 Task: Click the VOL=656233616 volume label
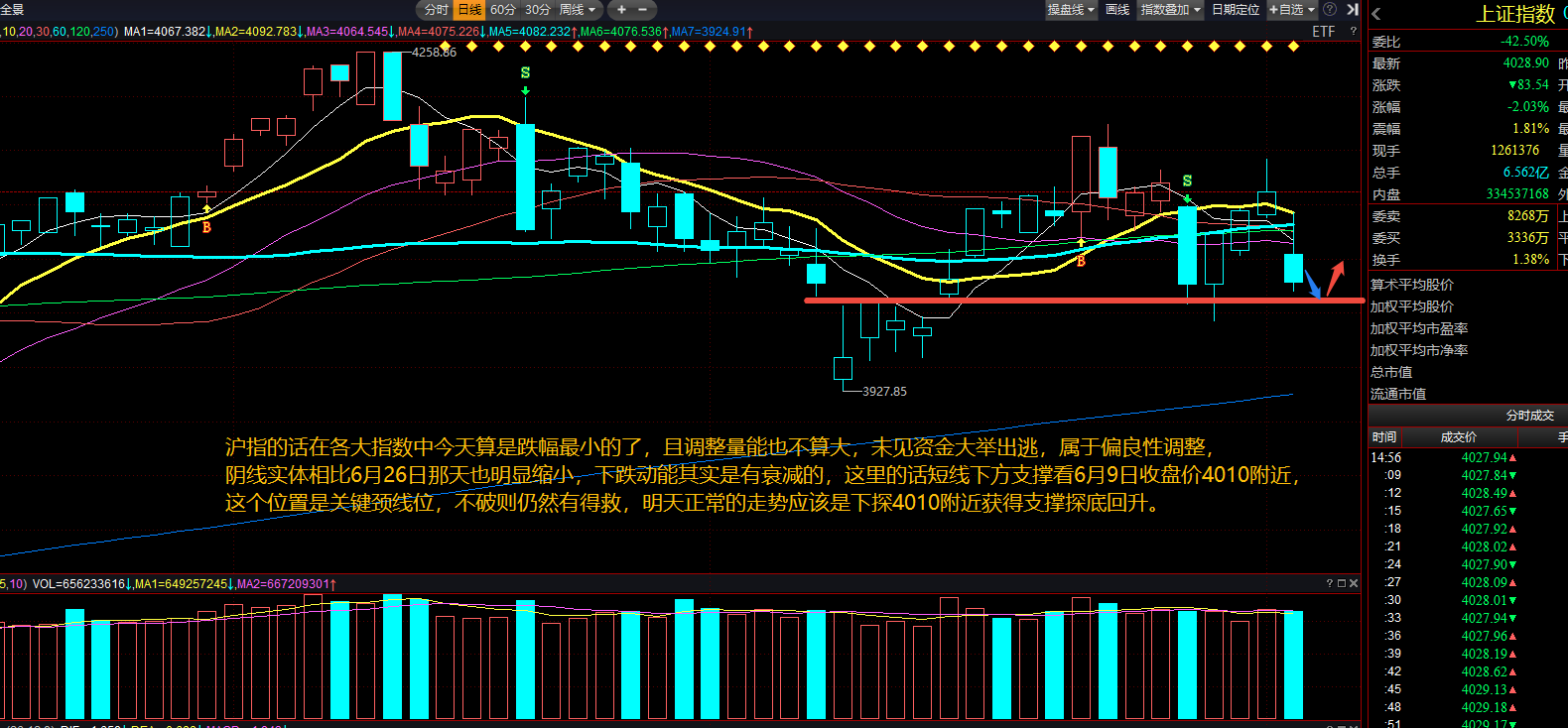click(x=82, y=584)
